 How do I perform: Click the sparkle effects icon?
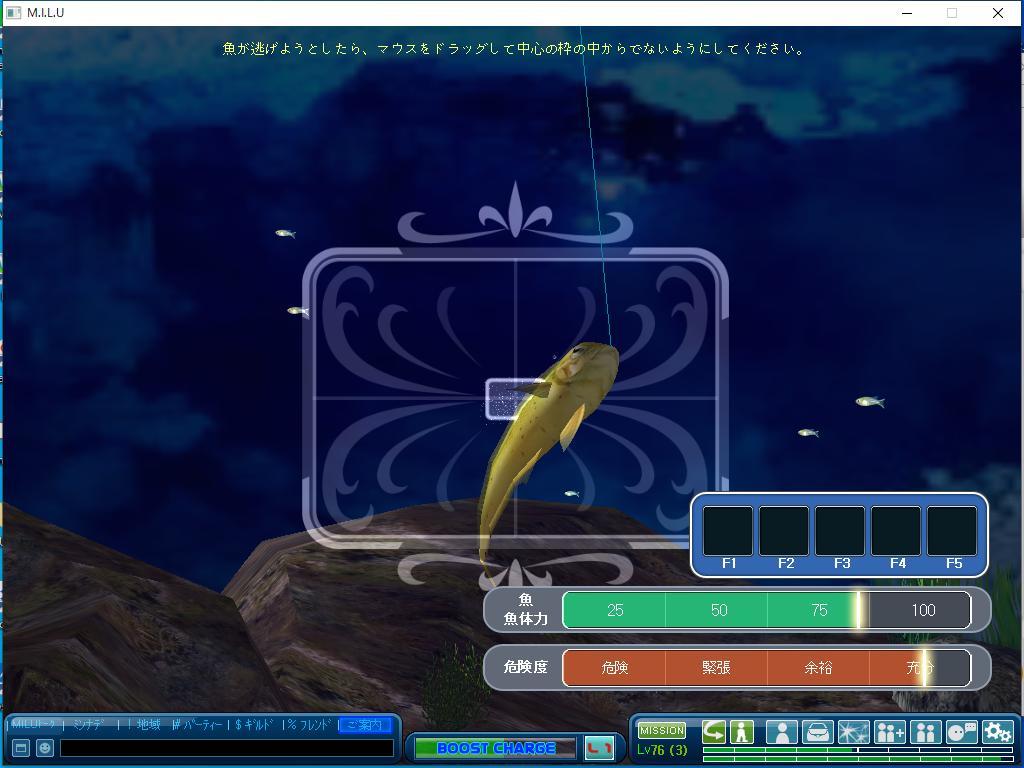point(853,733)
